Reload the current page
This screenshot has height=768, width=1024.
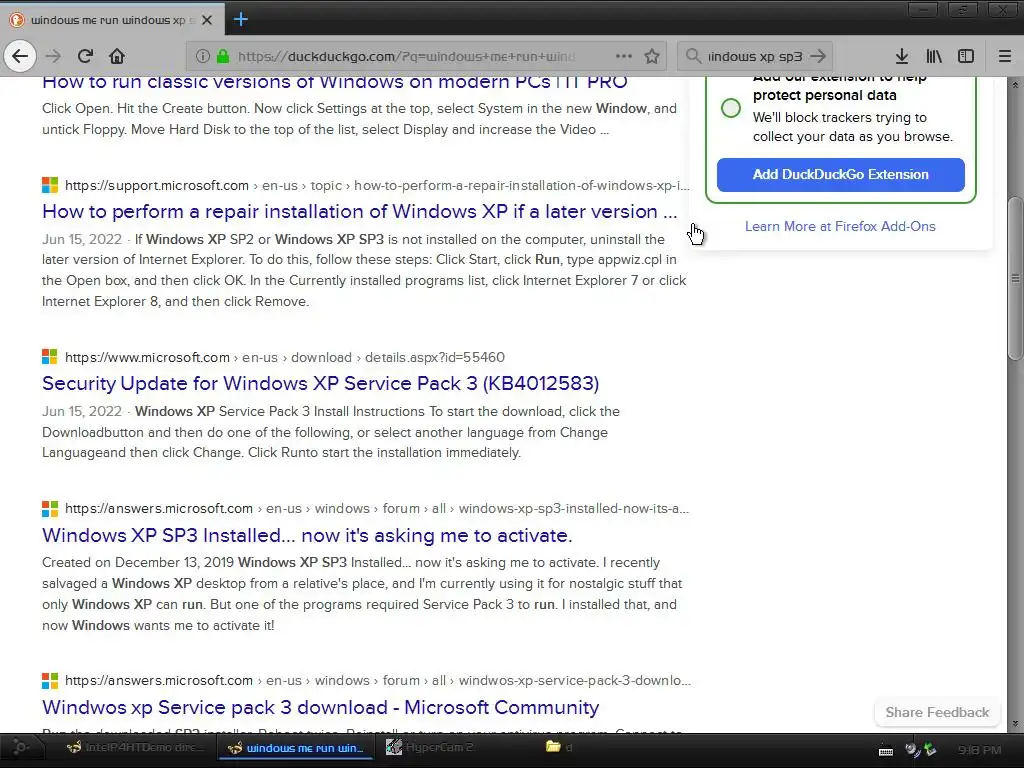tap(85, 56)
